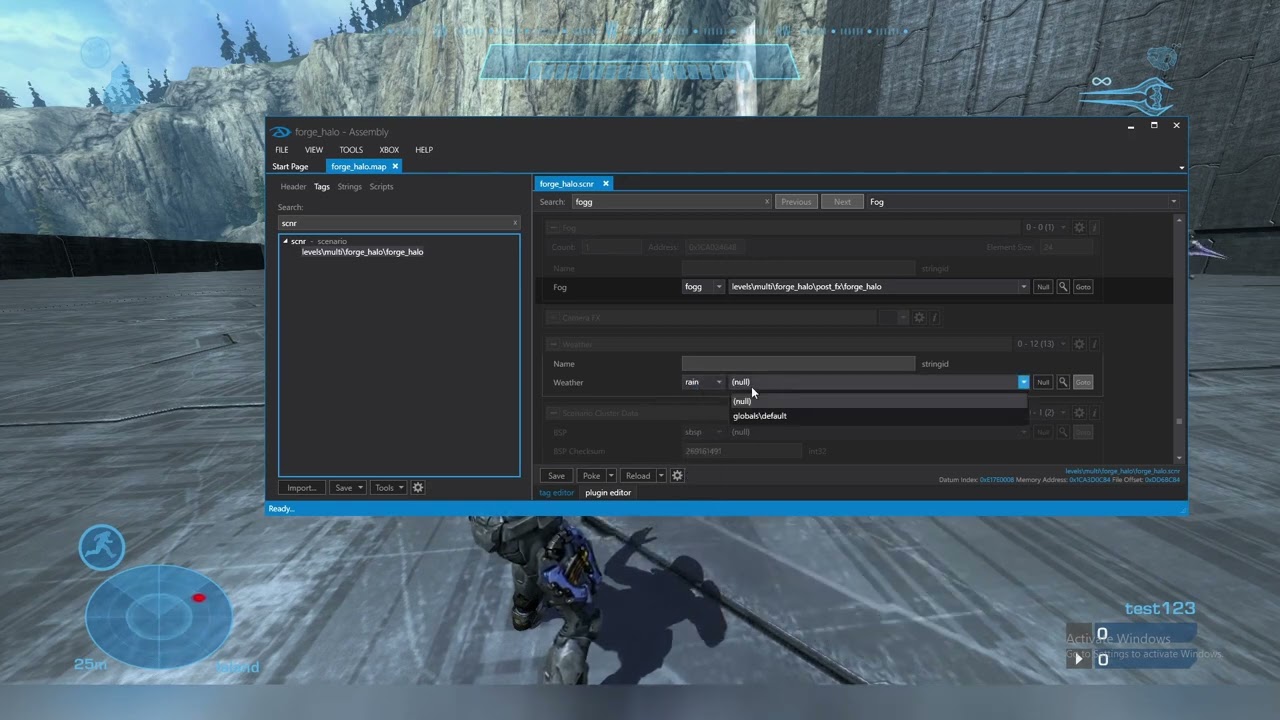Select the levels\multi\forge_halo\forge_halo tag
Screen dimensions: 1280x720
point(362,252)
